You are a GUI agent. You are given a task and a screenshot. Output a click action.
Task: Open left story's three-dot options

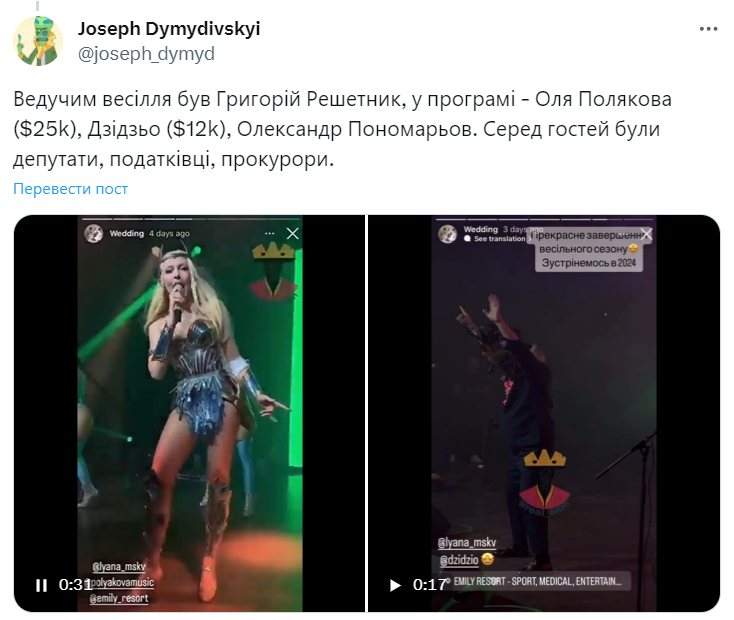click(x=270, y=233)
